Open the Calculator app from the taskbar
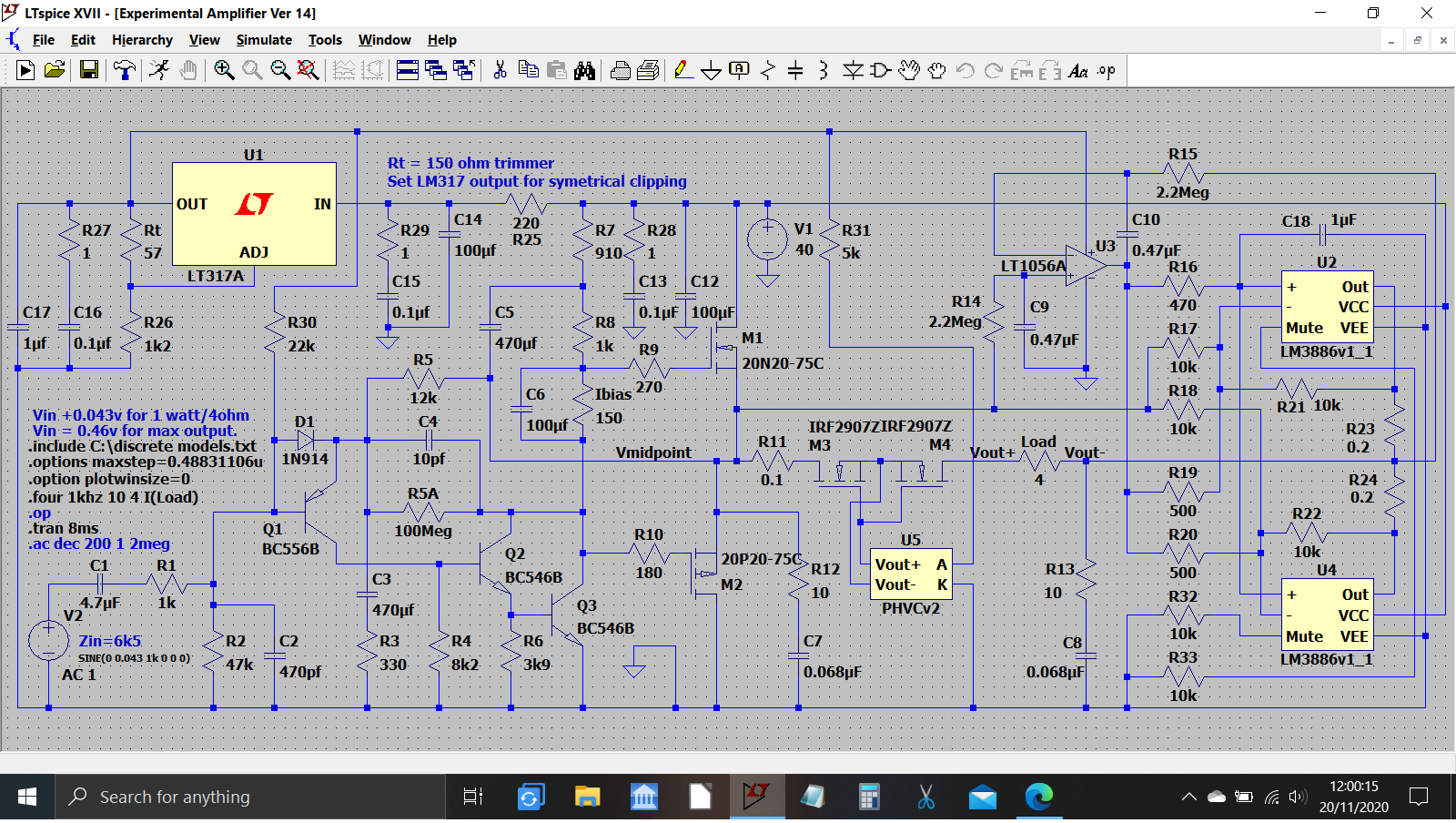Viewport: 1456px width, 823px height. tap(870, 798)
